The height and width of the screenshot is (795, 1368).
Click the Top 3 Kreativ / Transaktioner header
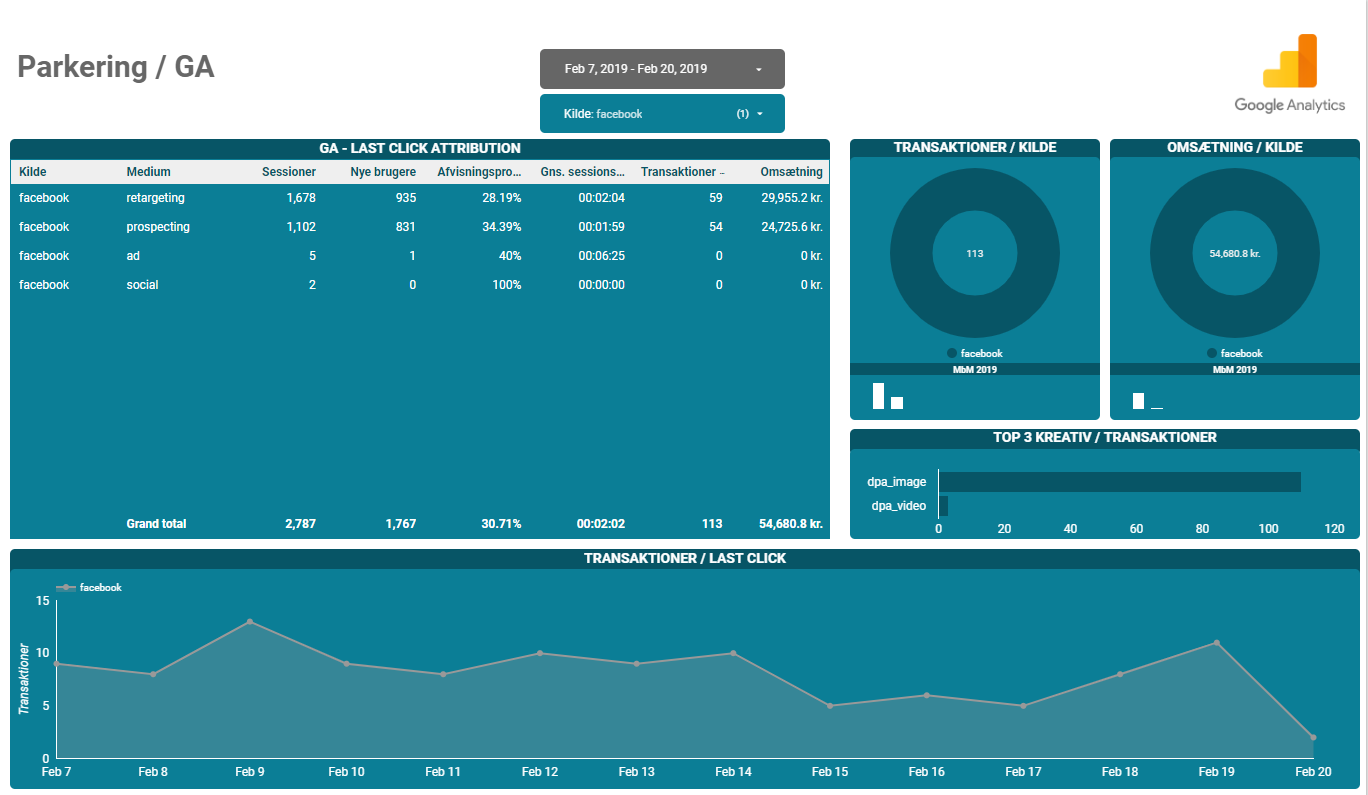[x=1105, y=438]
